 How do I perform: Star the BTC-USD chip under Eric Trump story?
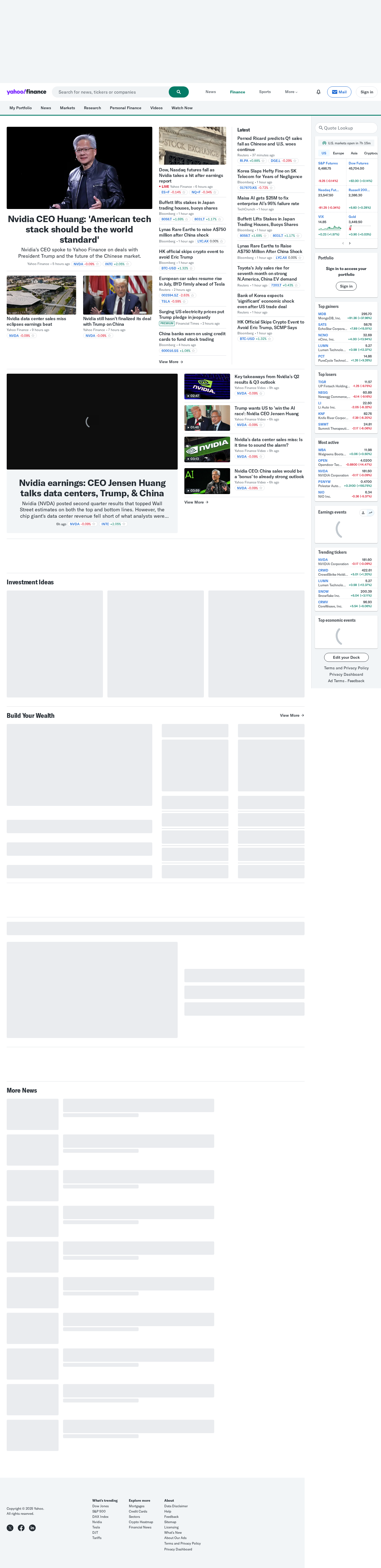point(191,268)
